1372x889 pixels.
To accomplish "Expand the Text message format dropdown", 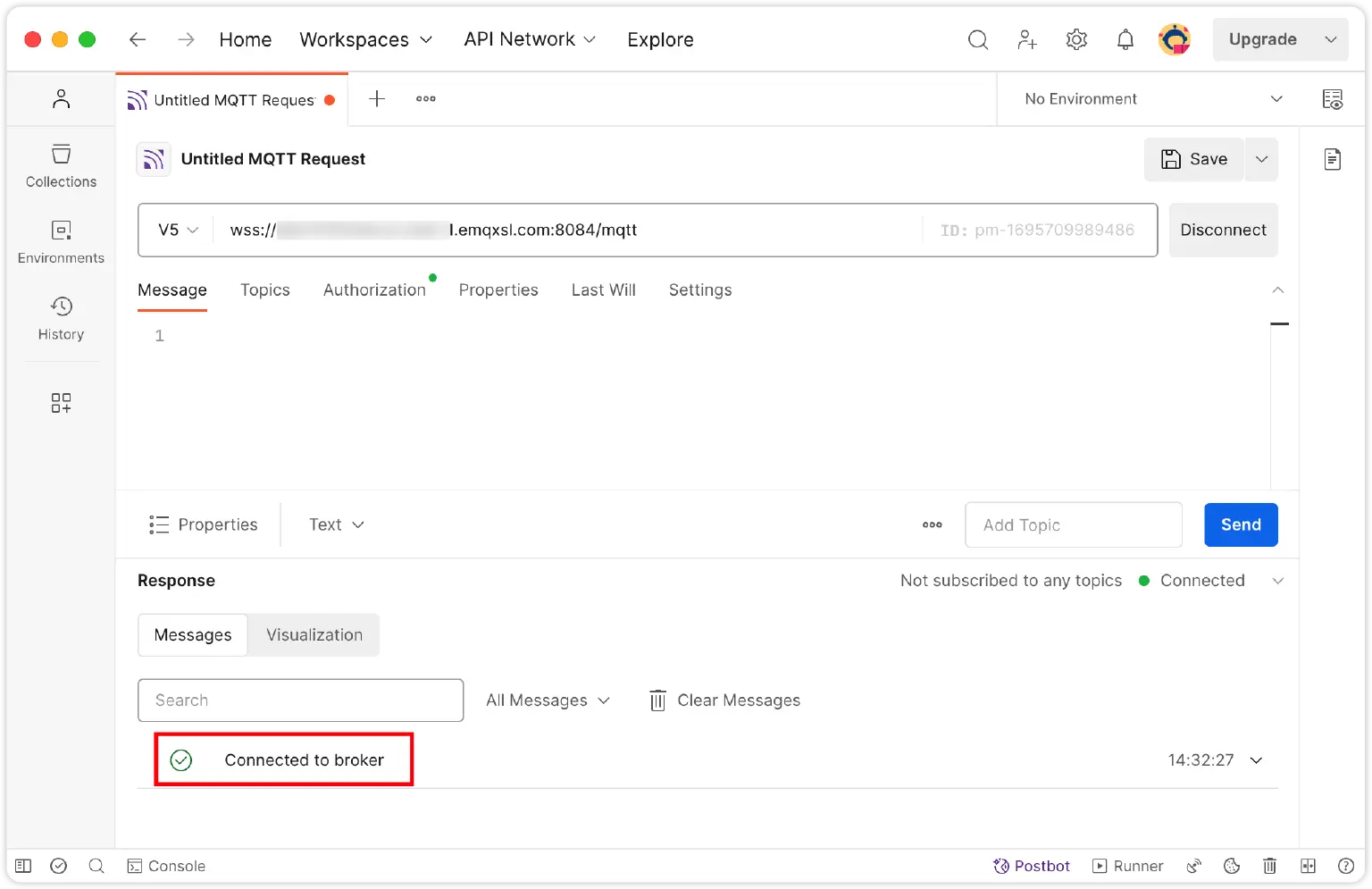I will click(337, 524).
